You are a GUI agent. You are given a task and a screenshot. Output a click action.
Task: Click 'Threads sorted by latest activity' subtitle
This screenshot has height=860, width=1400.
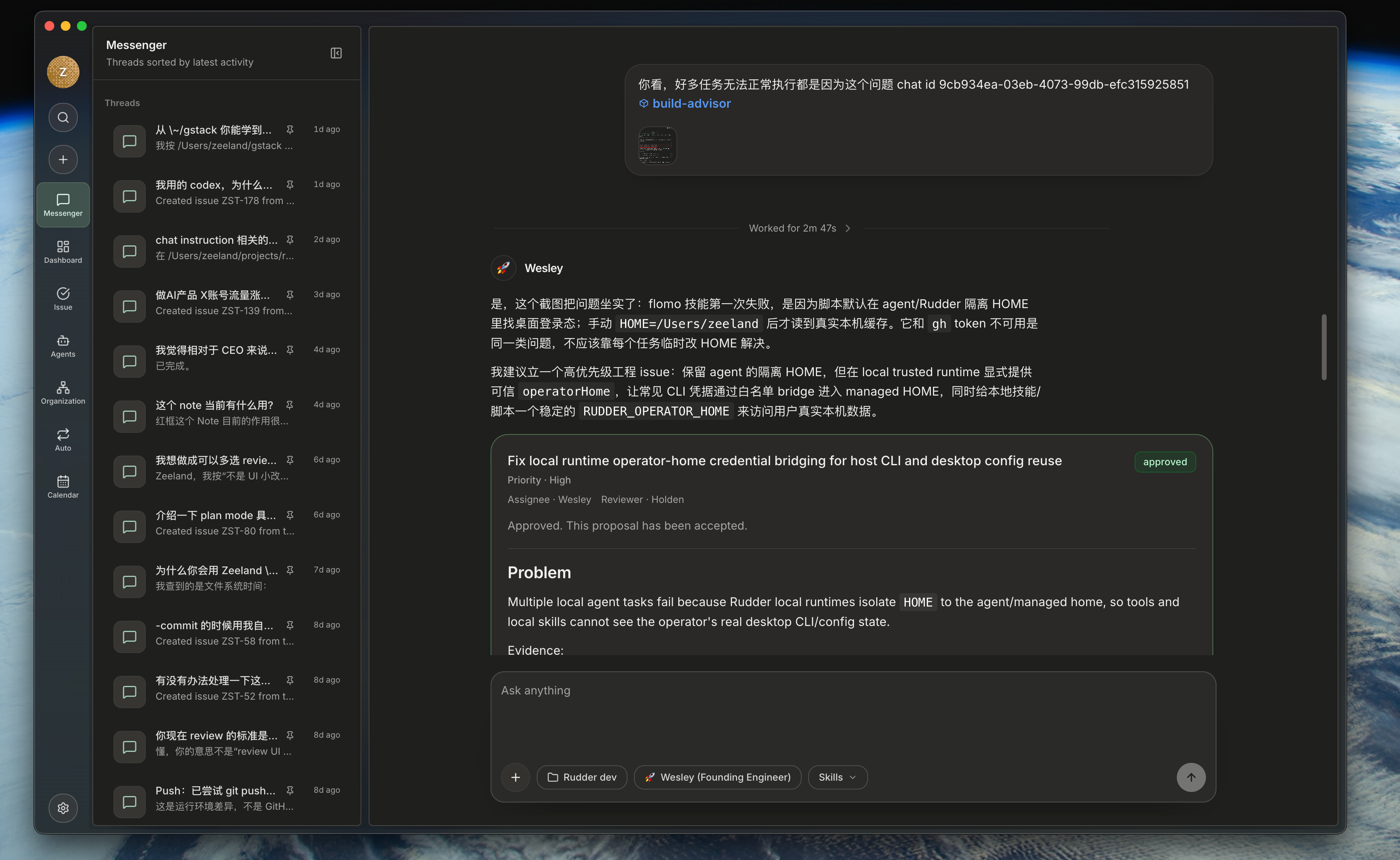click(180, 62)
